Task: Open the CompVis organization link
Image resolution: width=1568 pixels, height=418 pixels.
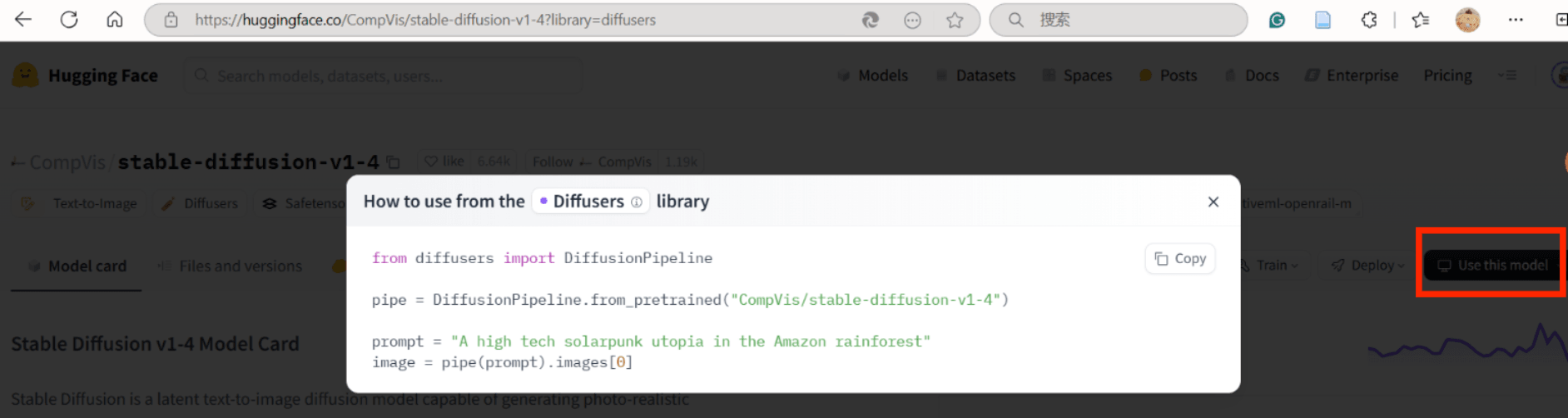Action: 67,162
